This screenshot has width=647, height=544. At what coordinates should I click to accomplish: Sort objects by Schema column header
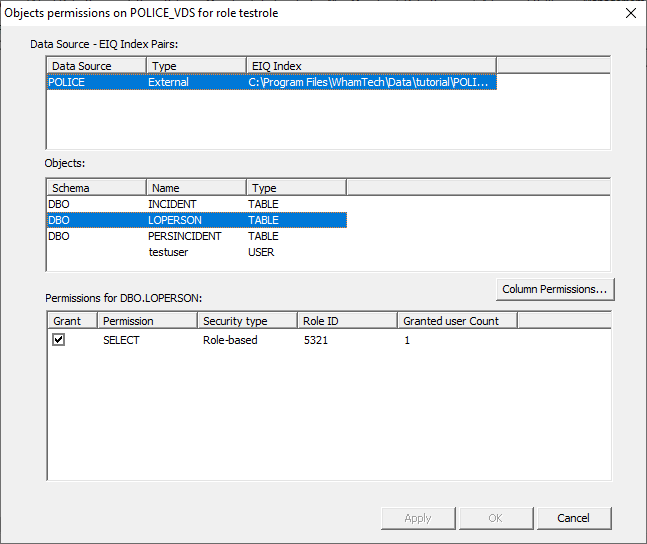(x=96, y=188)
